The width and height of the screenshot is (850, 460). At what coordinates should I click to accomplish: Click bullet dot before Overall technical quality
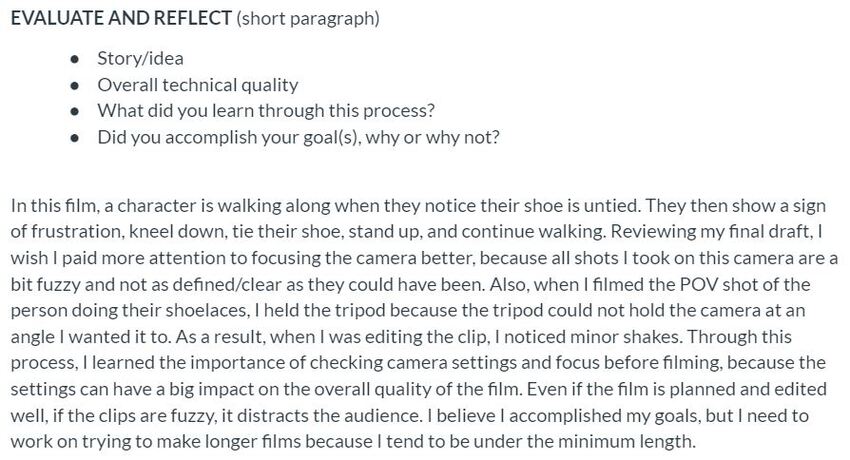[x=77, y=85]
